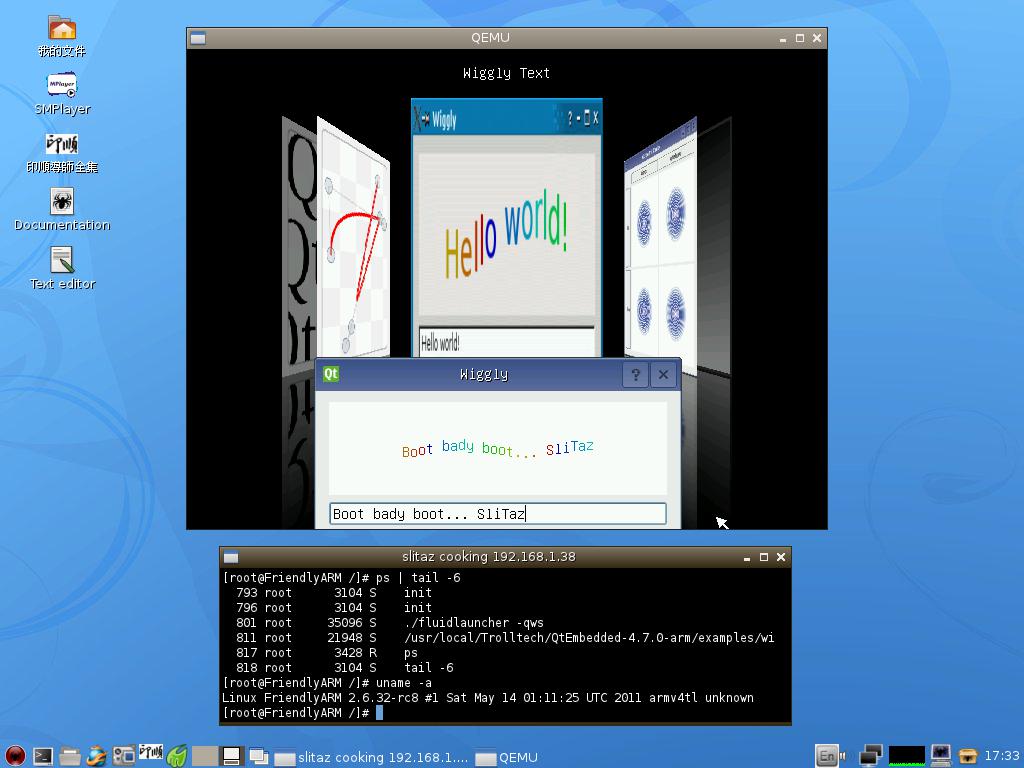Image resolution: width=1024 pixels, height=768 pixels.
Task: Open the file manager taskbar launcher
Action: (x=69, y=756)
